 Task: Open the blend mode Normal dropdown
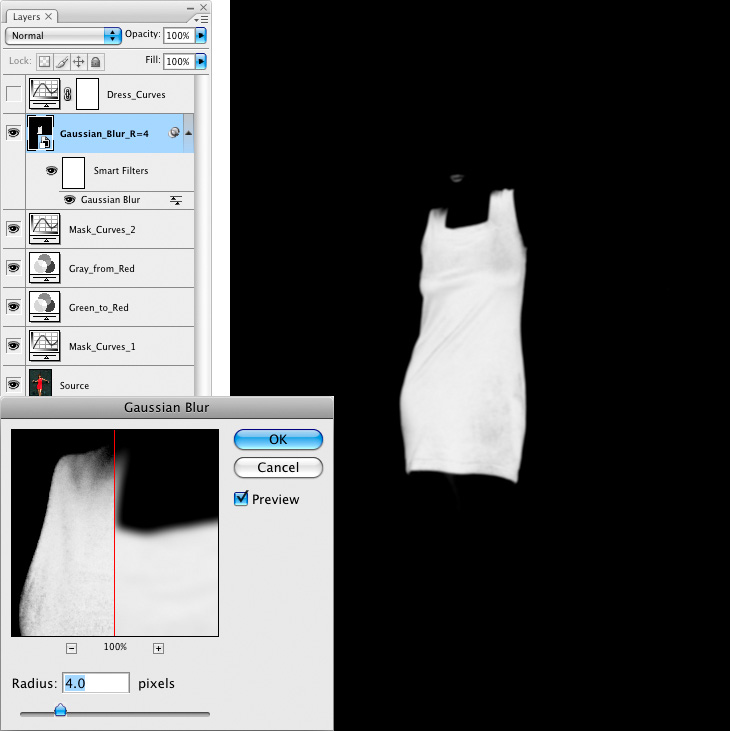(63, 35)
